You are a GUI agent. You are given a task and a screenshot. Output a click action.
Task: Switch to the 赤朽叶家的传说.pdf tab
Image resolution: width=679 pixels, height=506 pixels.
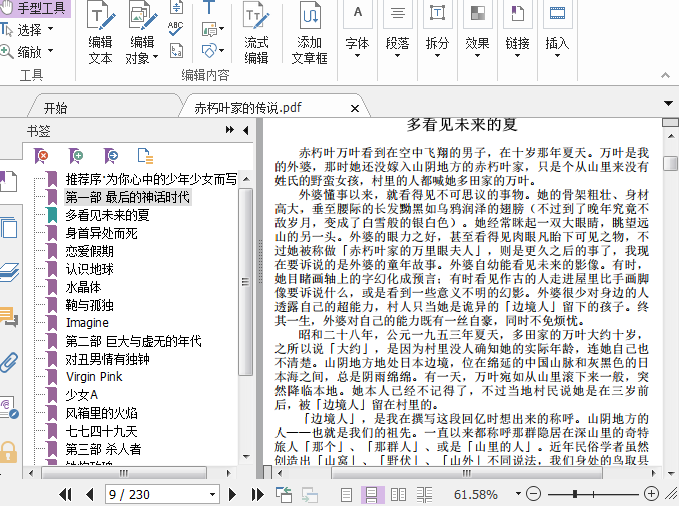247,108
